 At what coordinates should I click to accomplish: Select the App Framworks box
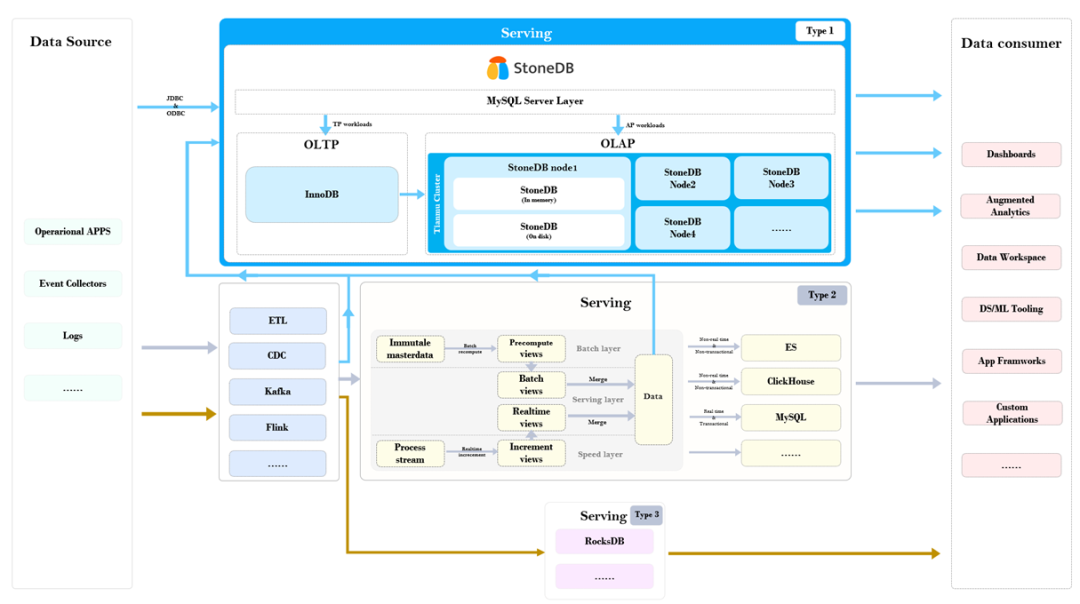tap(1011, 362)
